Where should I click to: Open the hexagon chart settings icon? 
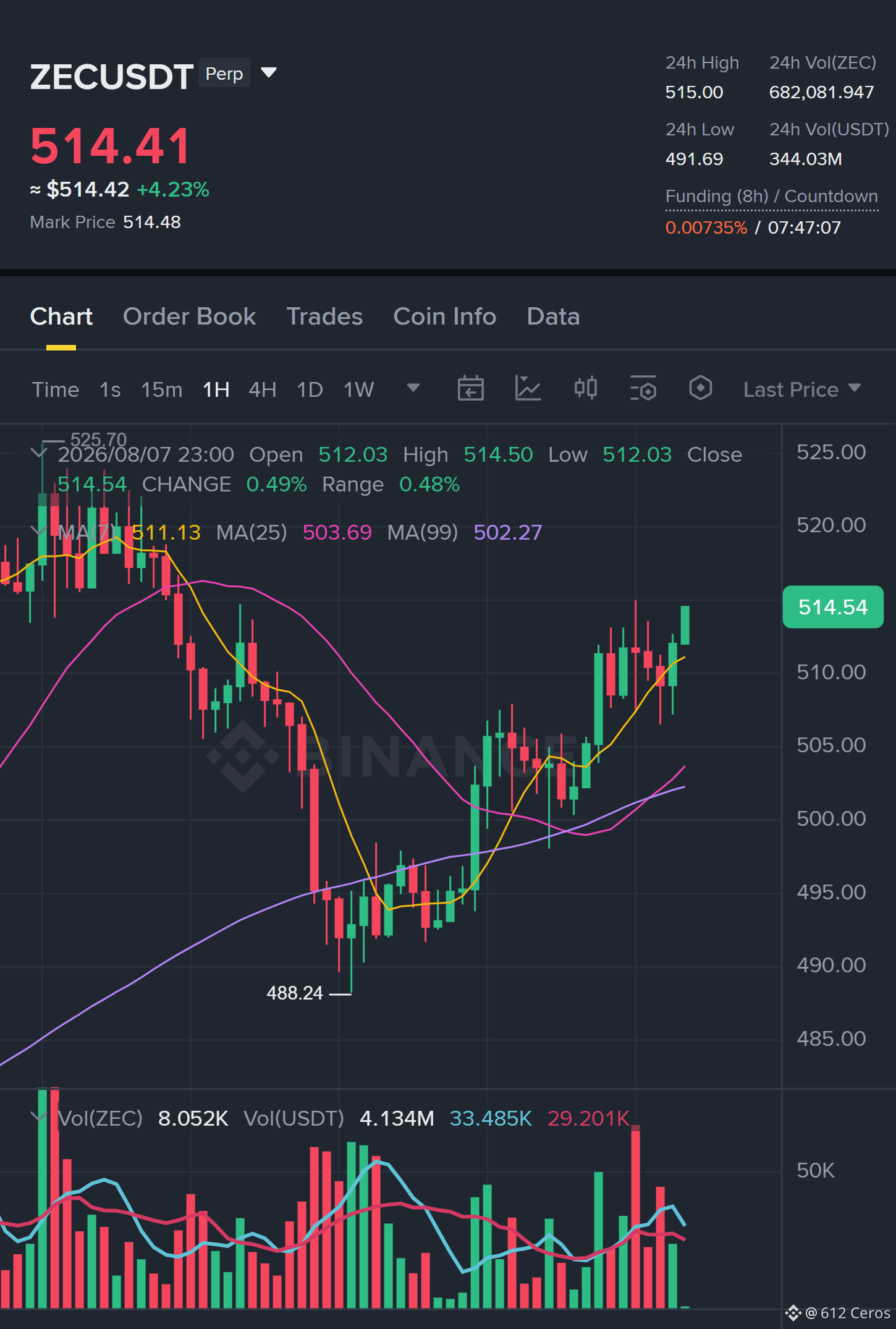click(x=700, y=389)
